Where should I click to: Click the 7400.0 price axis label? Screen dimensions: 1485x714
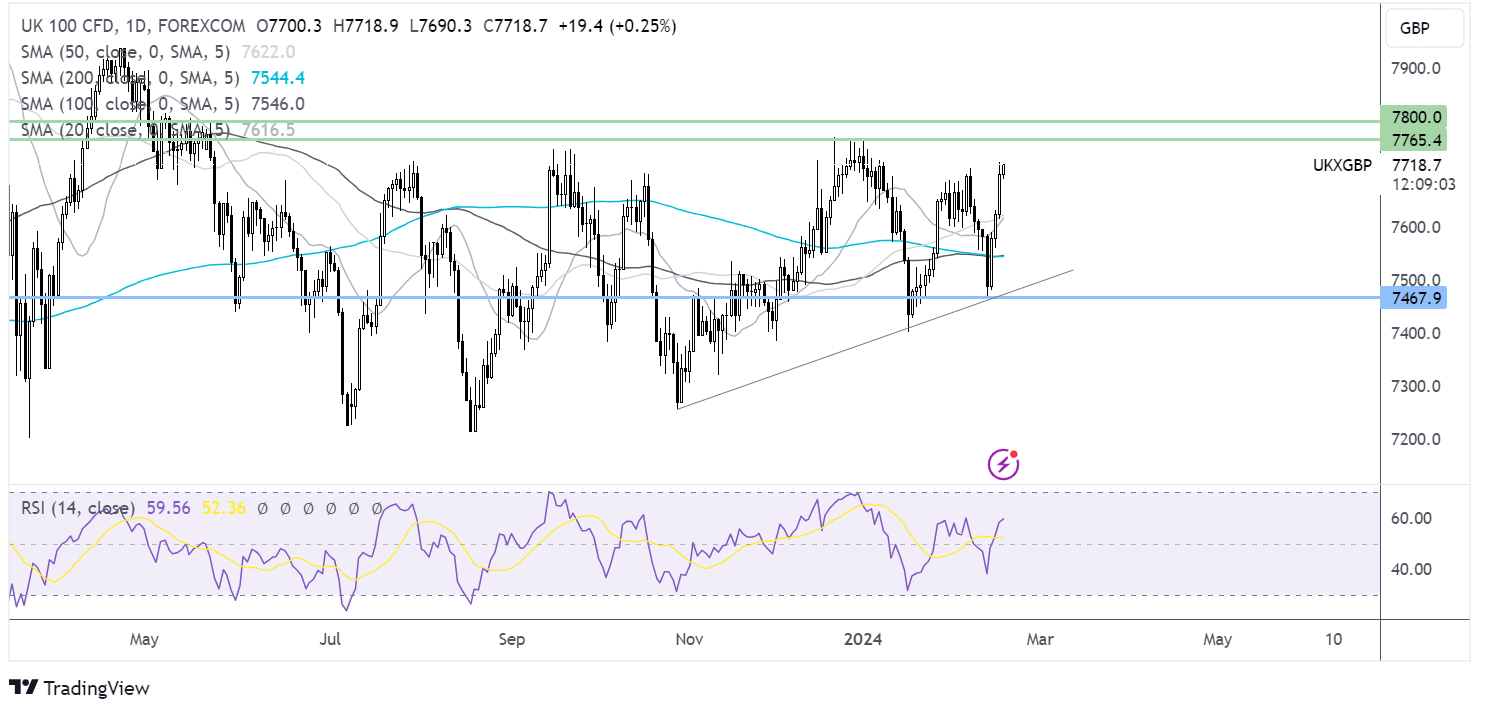coord(1416,333)
